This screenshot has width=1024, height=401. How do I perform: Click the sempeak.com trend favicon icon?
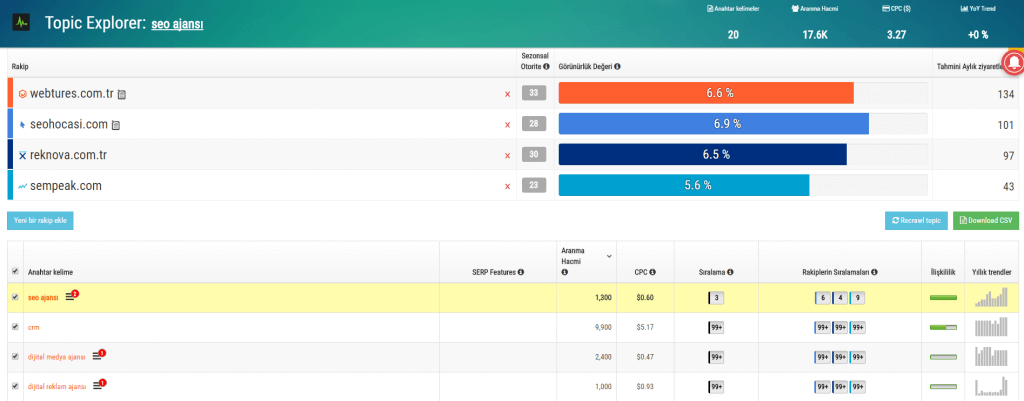(23, 186)
